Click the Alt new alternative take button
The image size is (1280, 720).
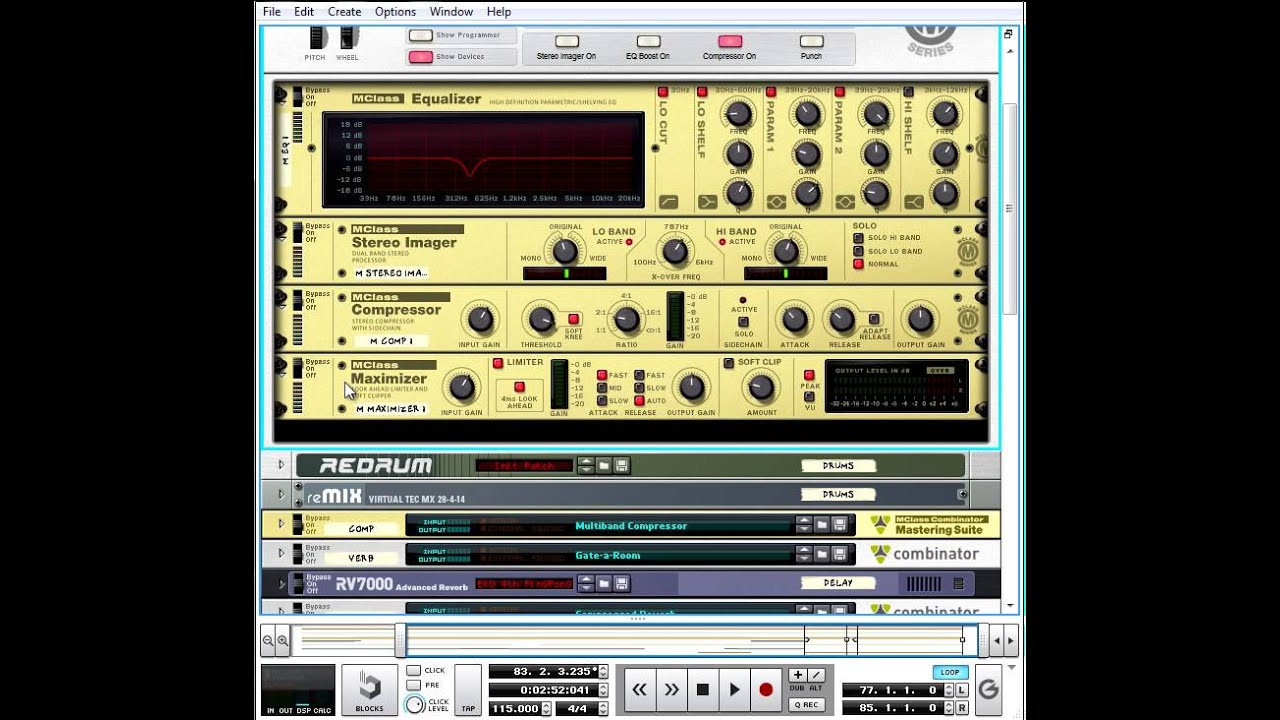tap(816, 676)
